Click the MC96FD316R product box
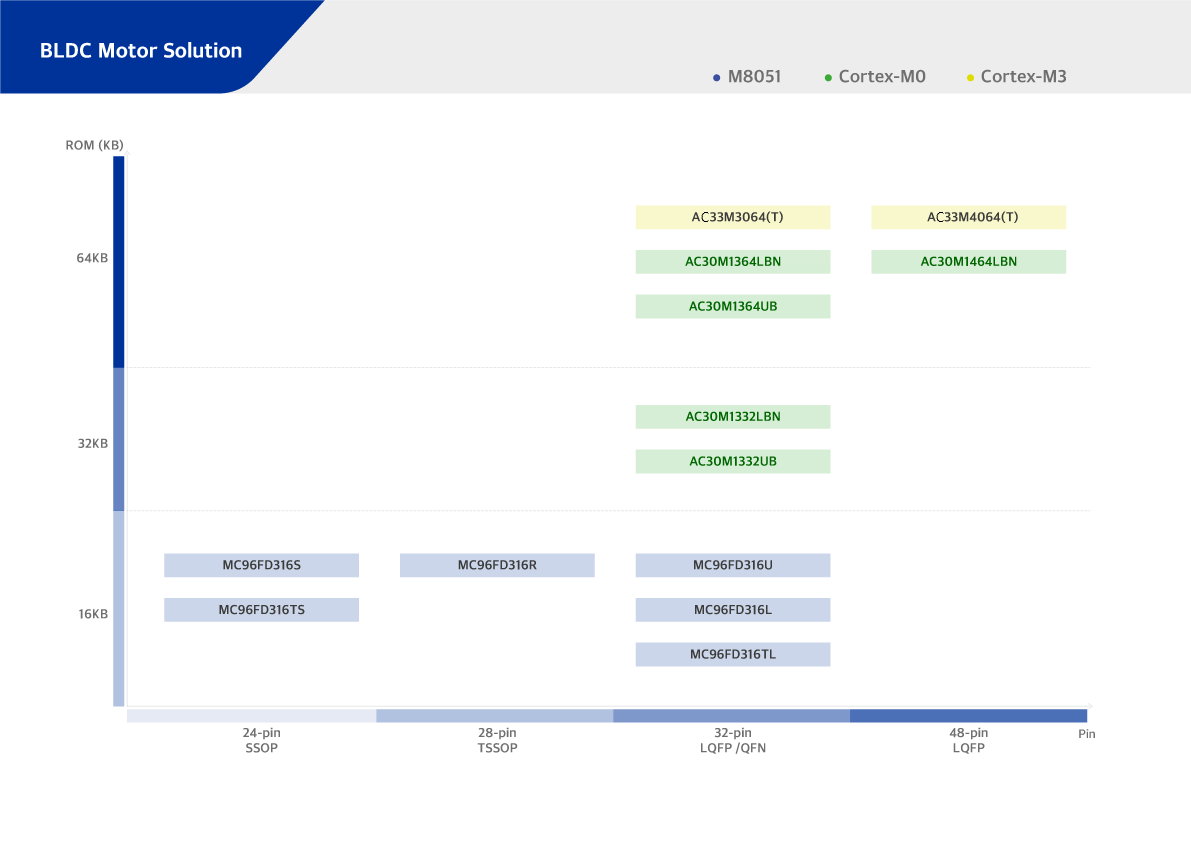The height and width of the screenshot is (842, 1191). click(497, 566)
